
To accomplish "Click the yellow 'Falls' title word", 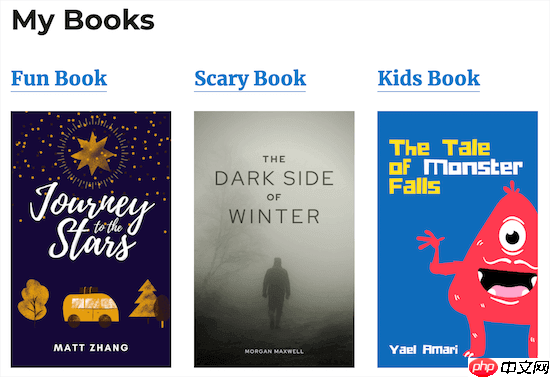I will point(414,186).
